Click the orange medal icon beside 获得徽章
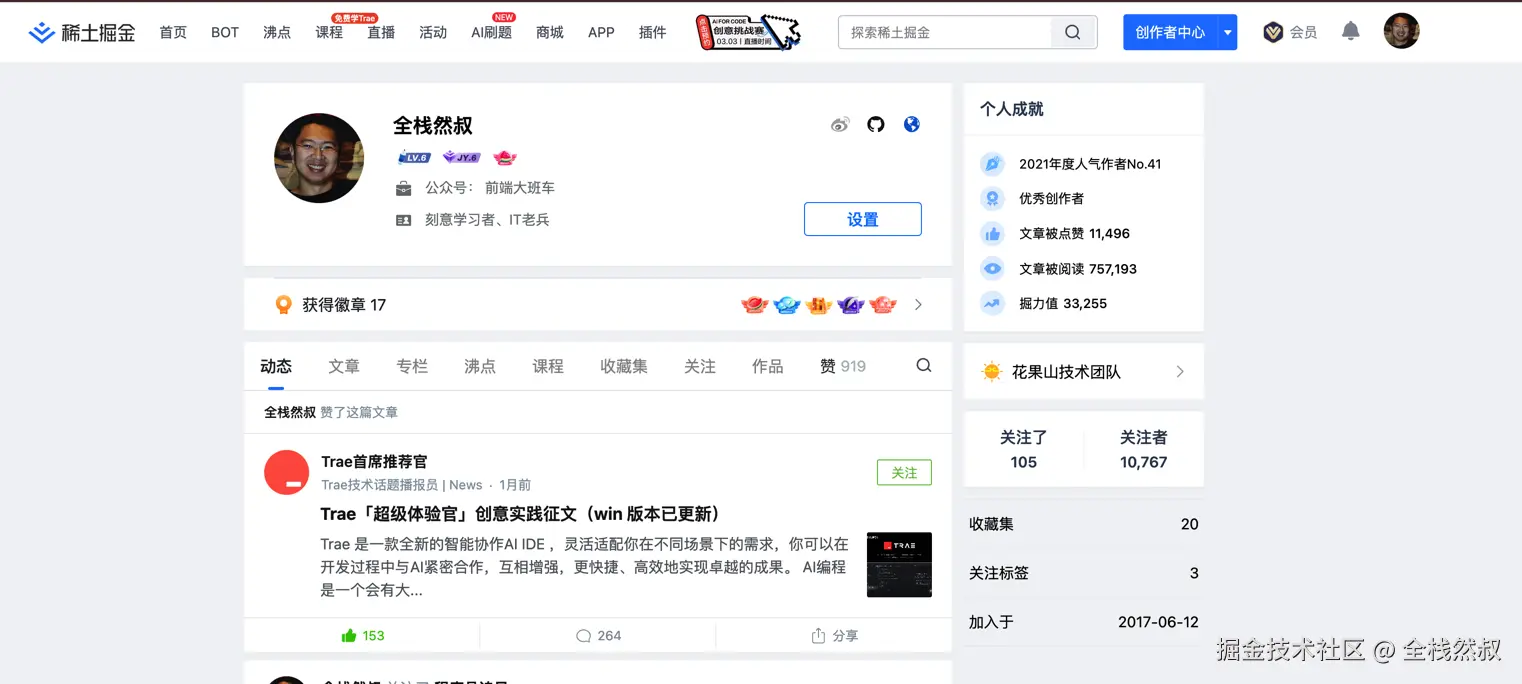Viewport: 1522px width, 684px height. tap(283, 305)
